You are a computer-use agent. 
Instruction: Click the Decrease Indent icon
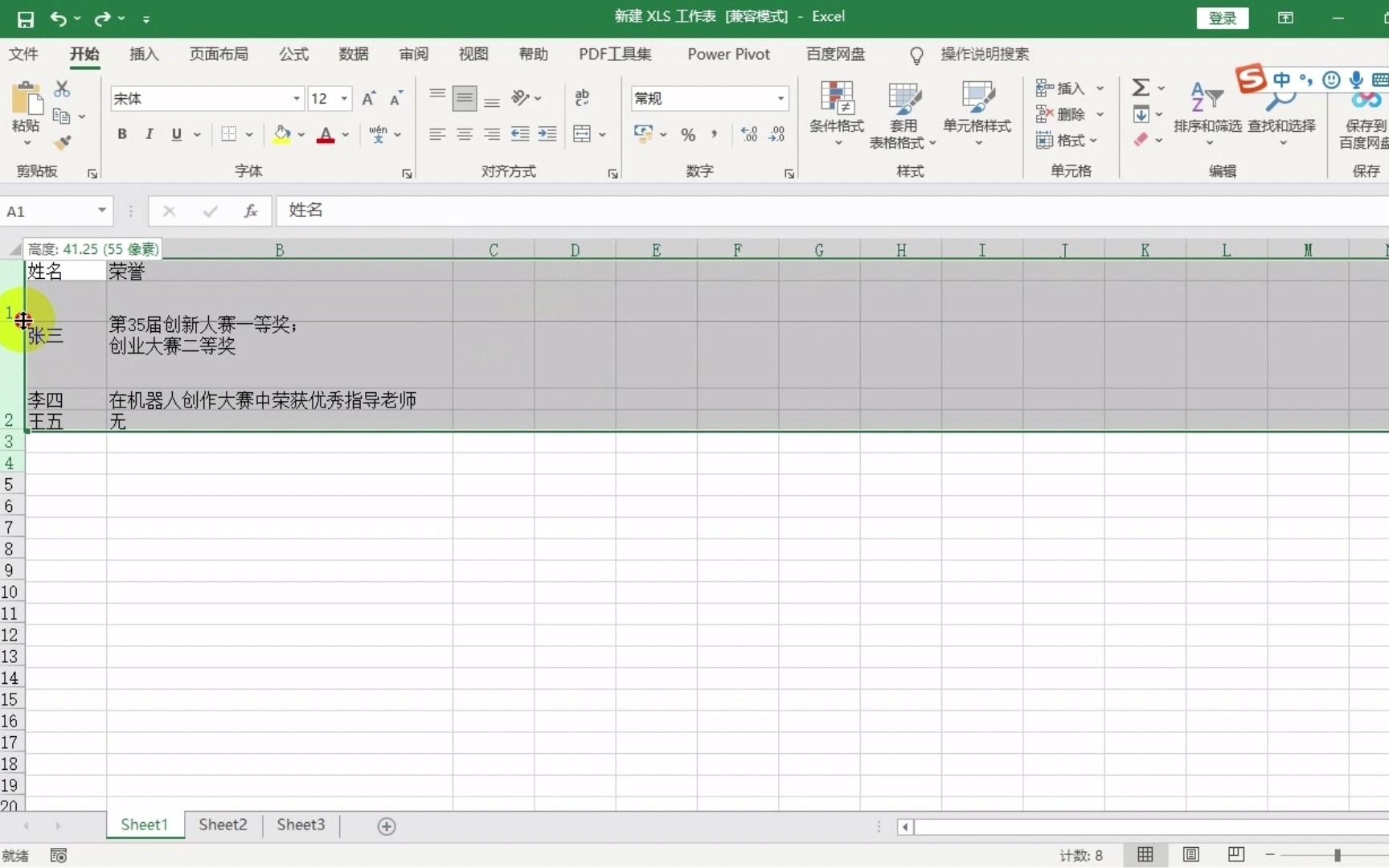point(520,134)
